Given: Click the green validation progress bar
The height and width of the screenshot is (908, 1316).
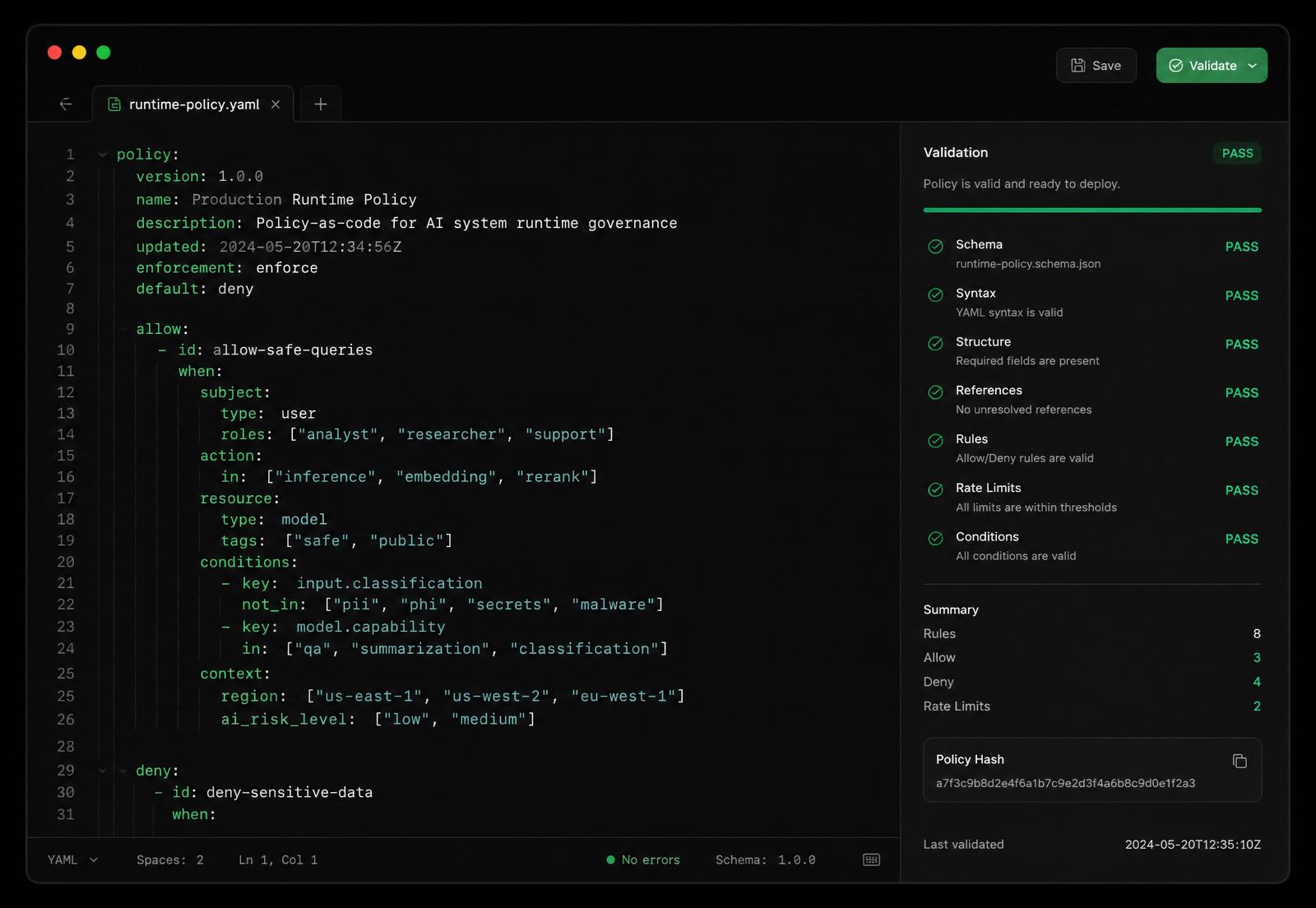Looking at the screenshot, I should (x=1092, y=210).
